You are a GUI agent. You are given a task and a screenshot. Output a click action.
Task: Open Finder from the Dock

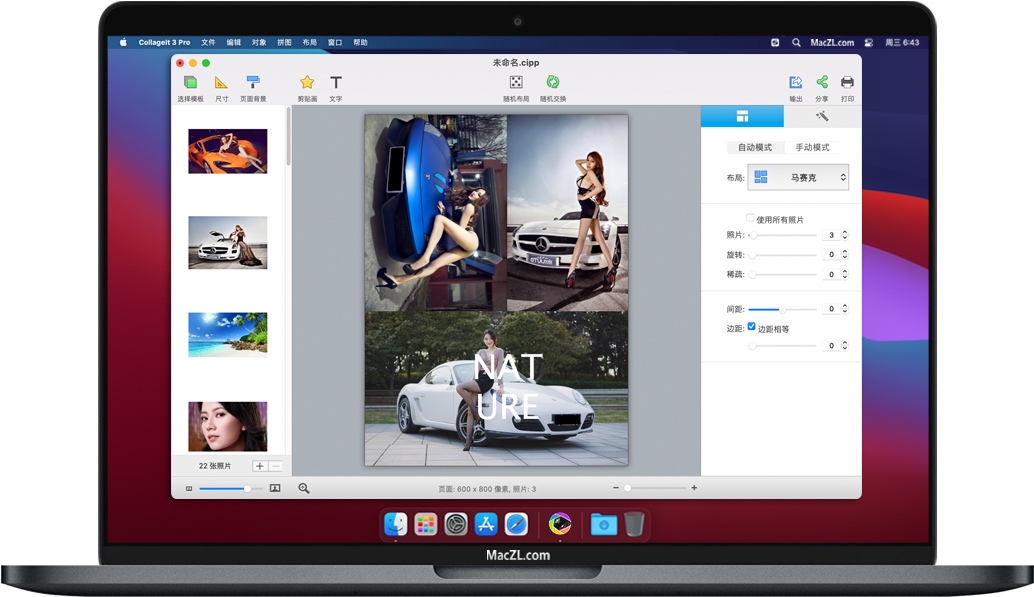click(396, 524)
